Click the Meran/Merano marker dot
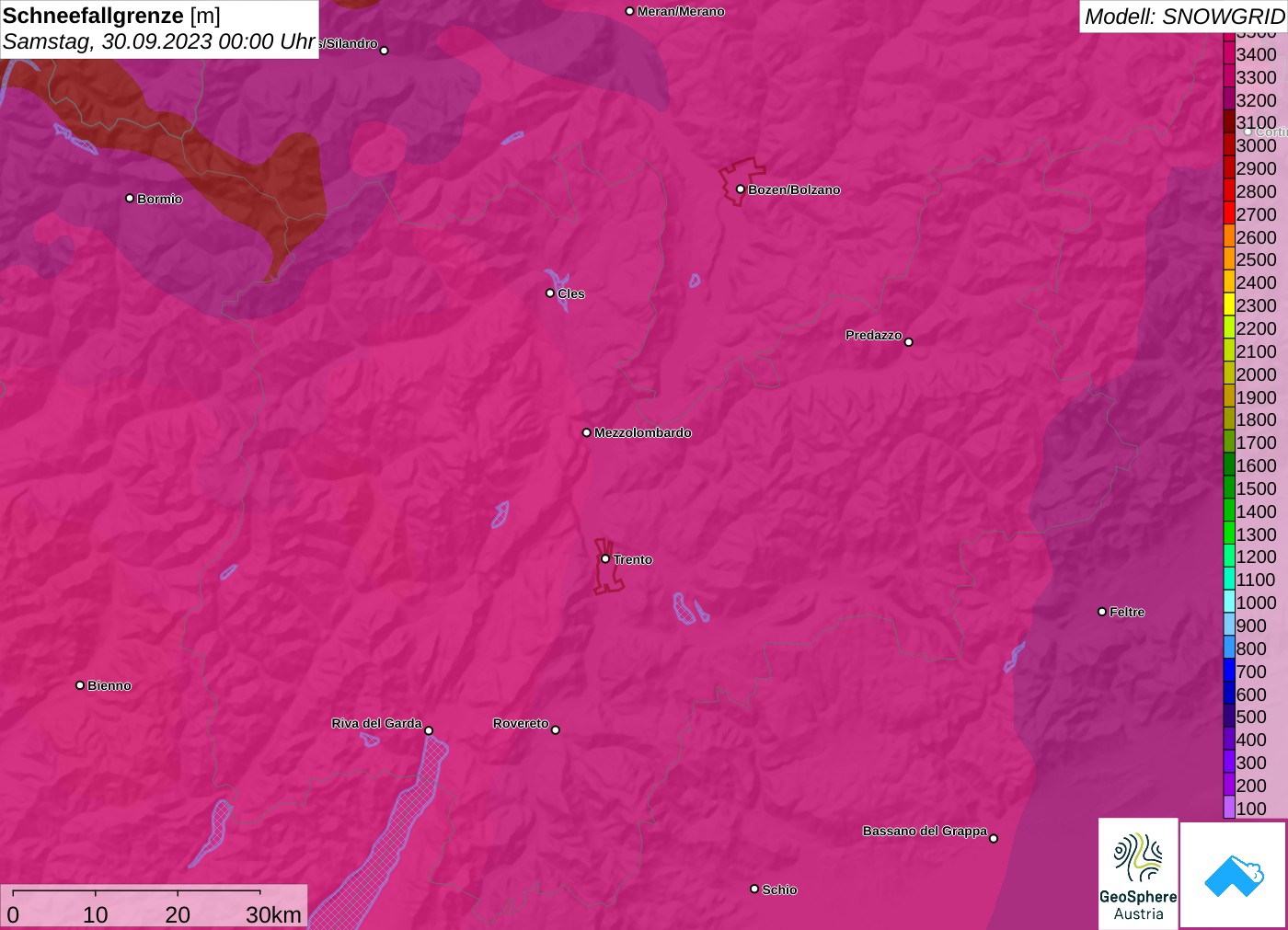 pyautogui.click(x=630, y=11)
